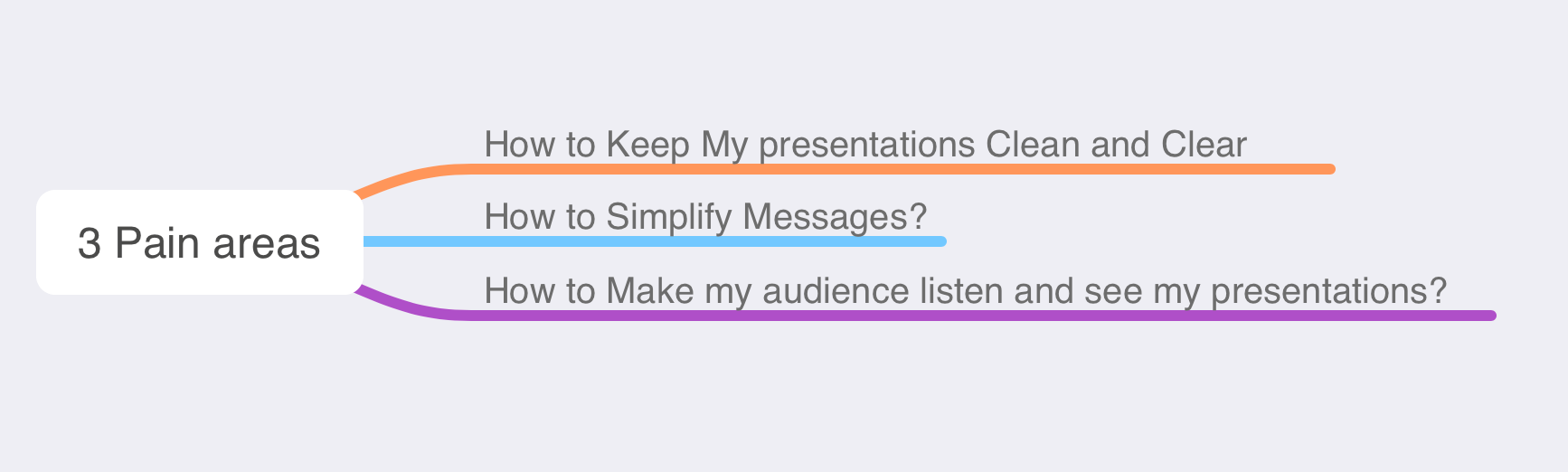Click the right end of the purple branch line
The width and height of the screenshot is (1568, 472).
click(x=1490, y=316)
